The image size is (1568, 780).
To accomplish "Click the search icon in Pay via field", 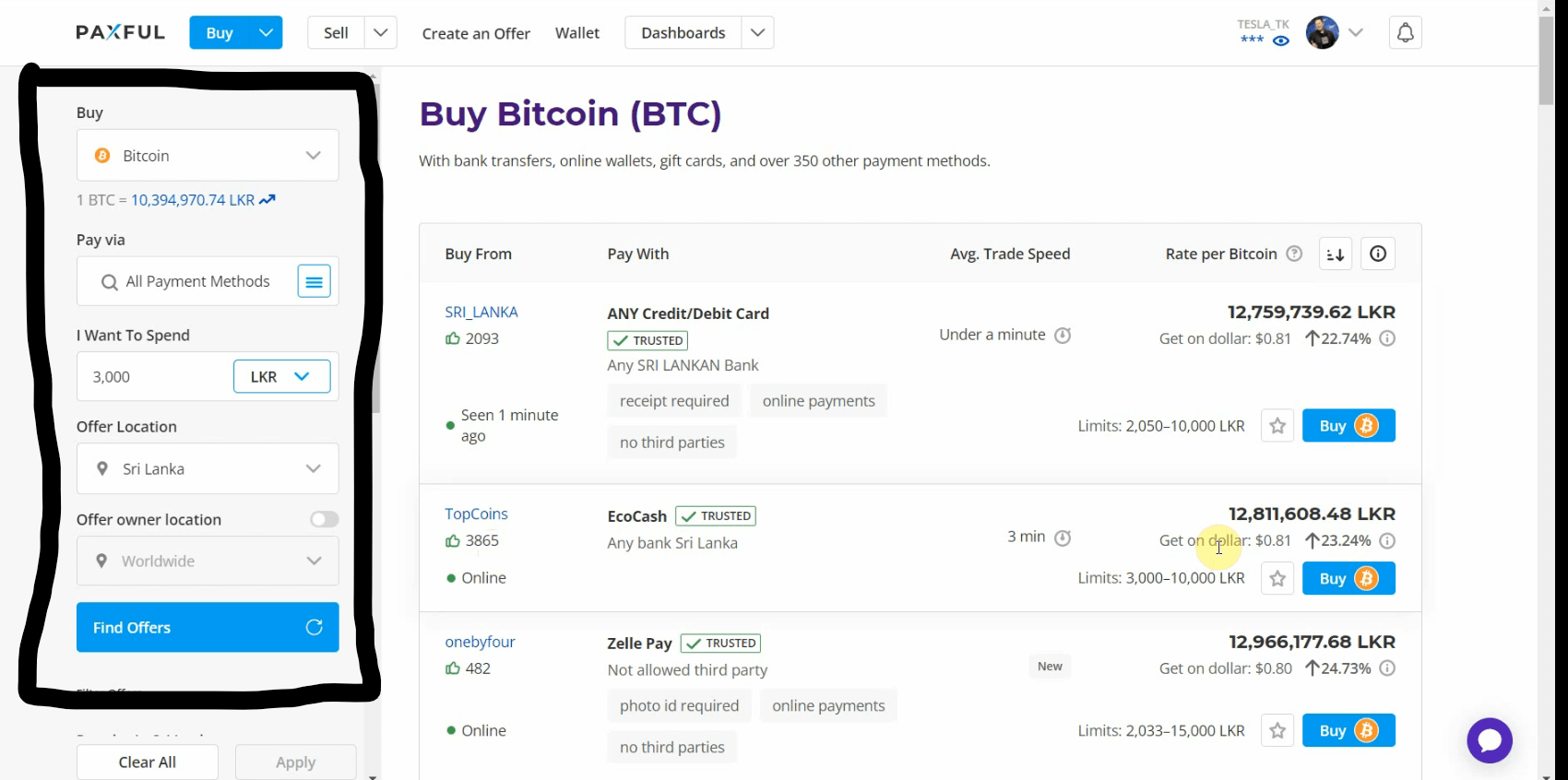I will click(x=109, y=282).
